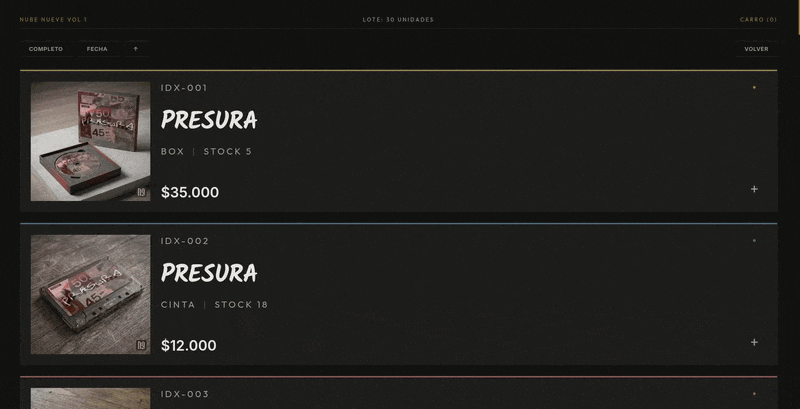Click the dot indicator on IDX-003

[754, 393]
